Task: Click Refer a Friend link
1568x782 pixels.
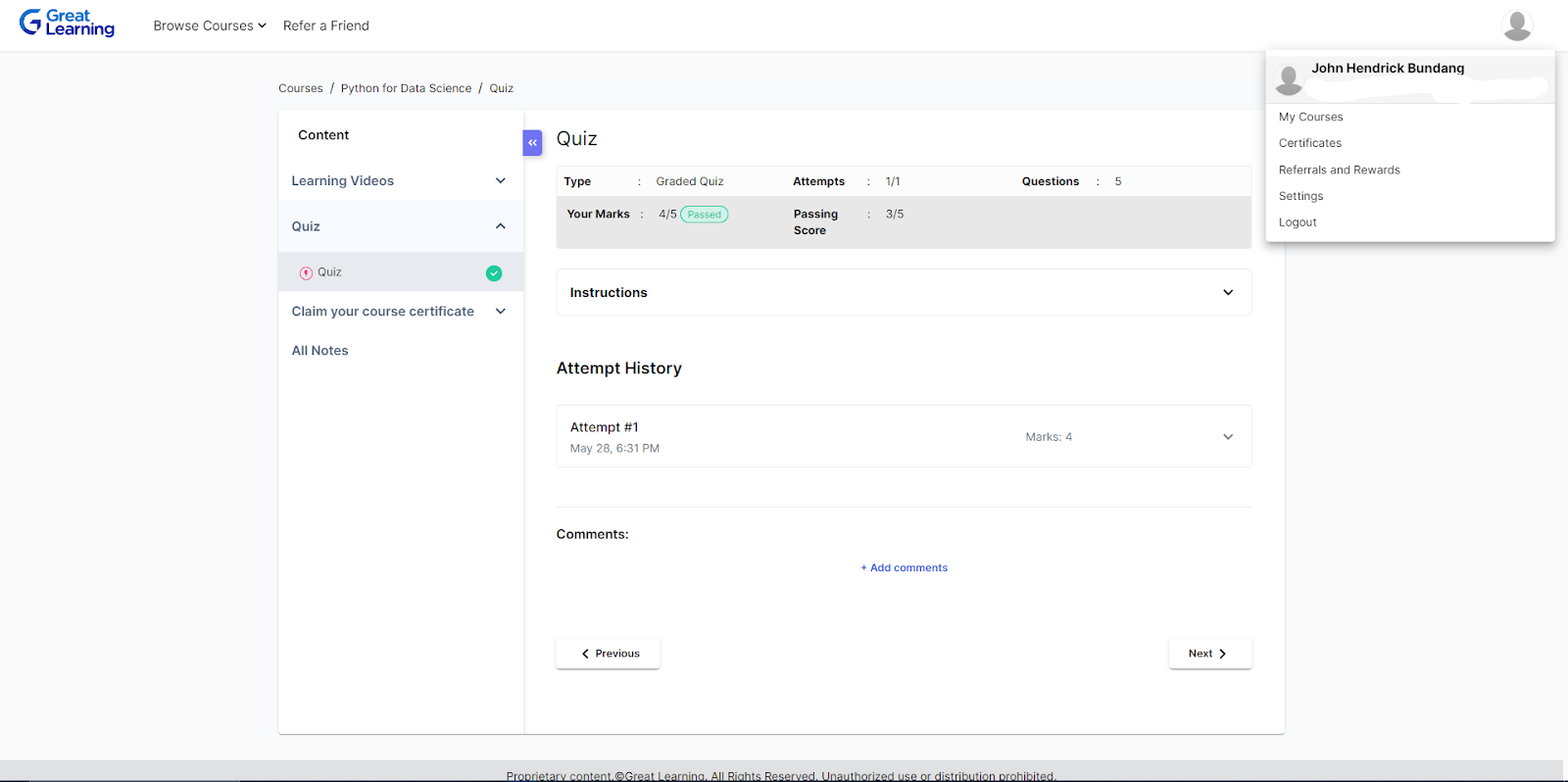Action: (326, 25)
